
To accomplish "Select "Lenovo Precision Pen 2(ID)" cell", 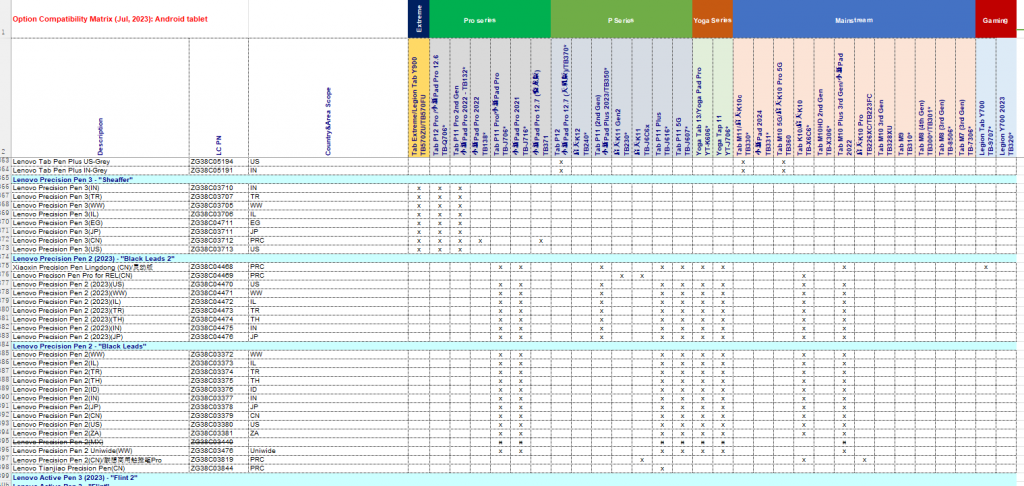I will click(x=101, y=389).
